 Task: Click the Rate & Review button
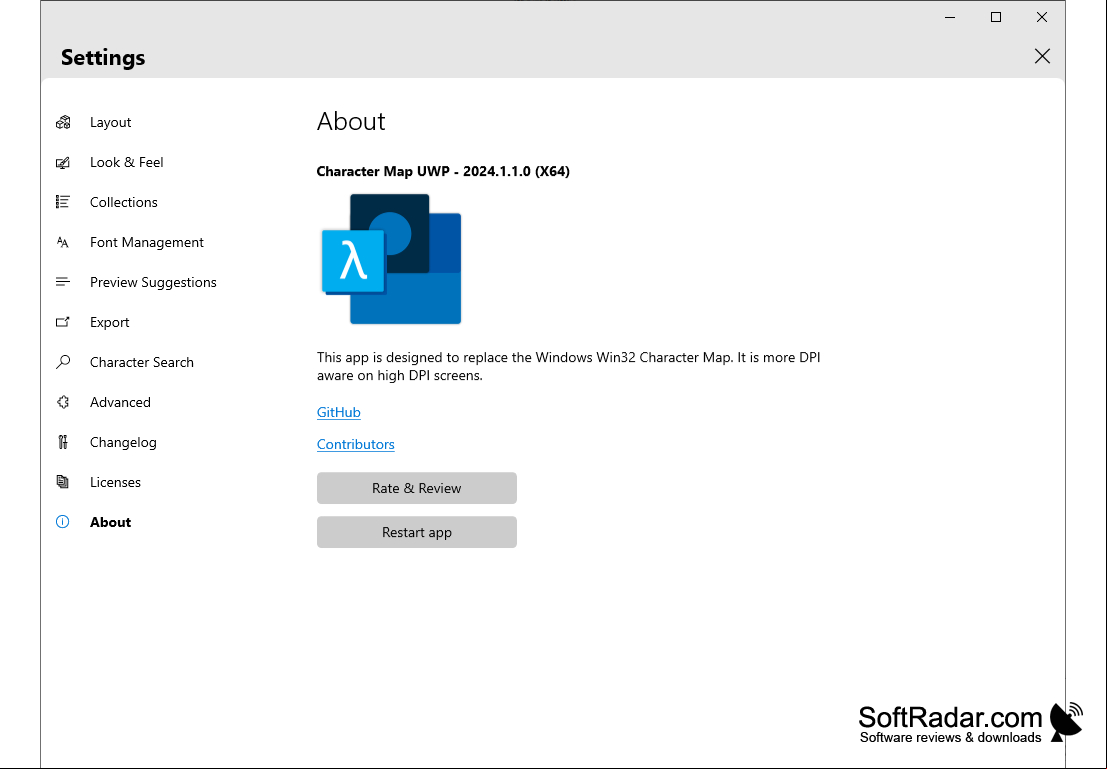pos(417,488)
